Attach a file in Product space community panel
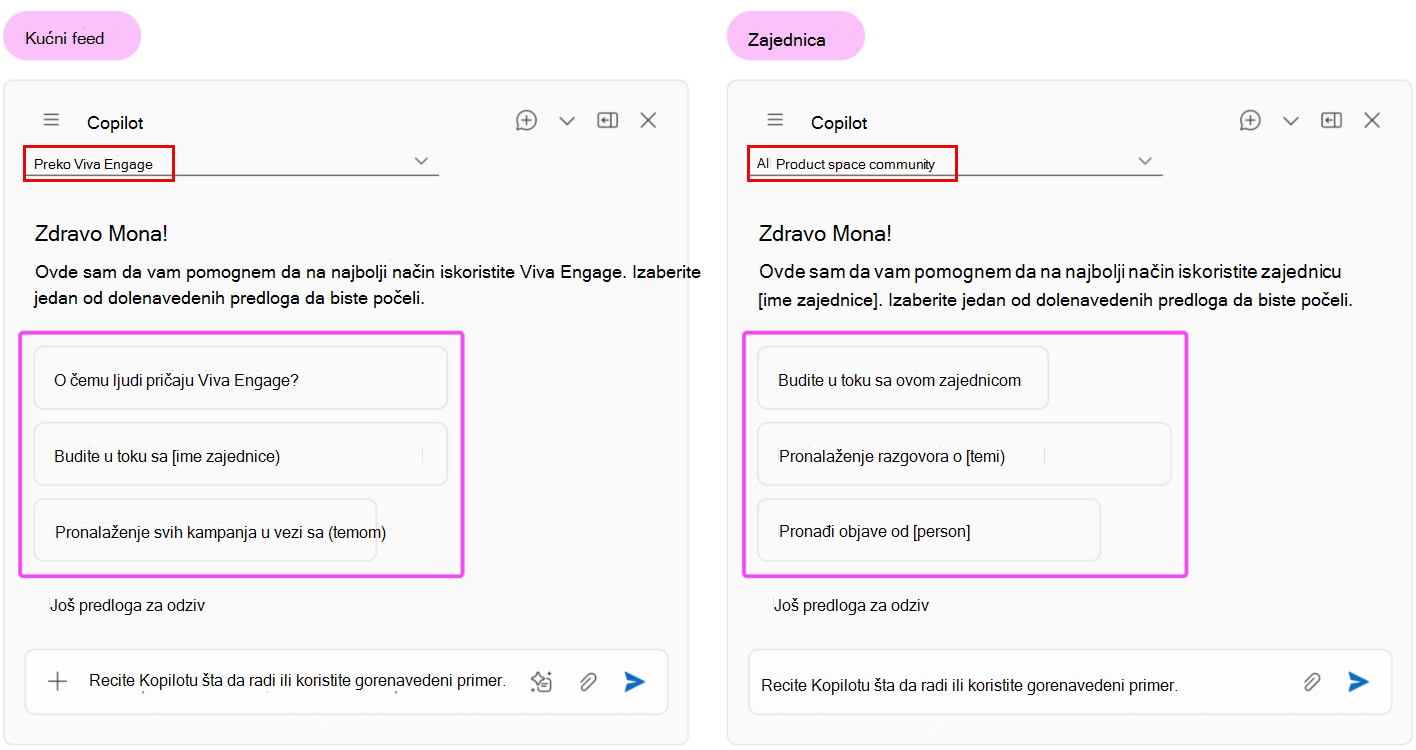This screenshot has width=1416, height=750. pos(1311,682)
